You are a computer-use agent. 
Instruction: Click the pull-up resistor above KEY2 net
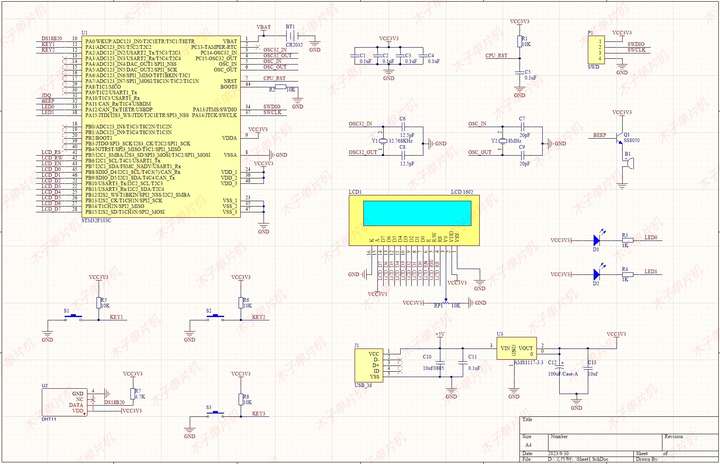[x=241, y=303]
